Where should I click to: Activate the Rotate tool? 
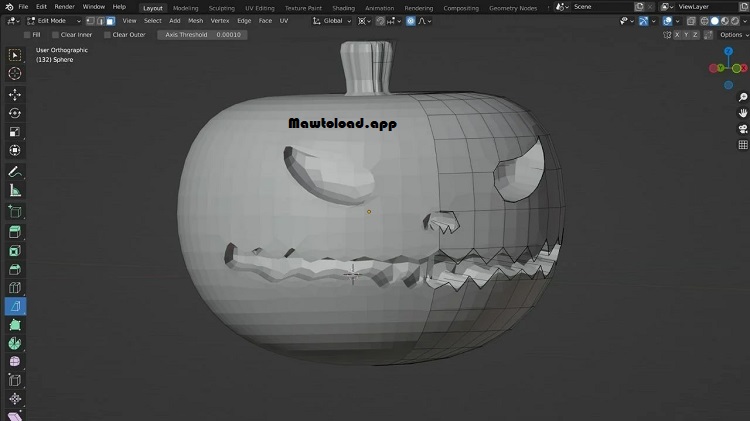[15, 113]
